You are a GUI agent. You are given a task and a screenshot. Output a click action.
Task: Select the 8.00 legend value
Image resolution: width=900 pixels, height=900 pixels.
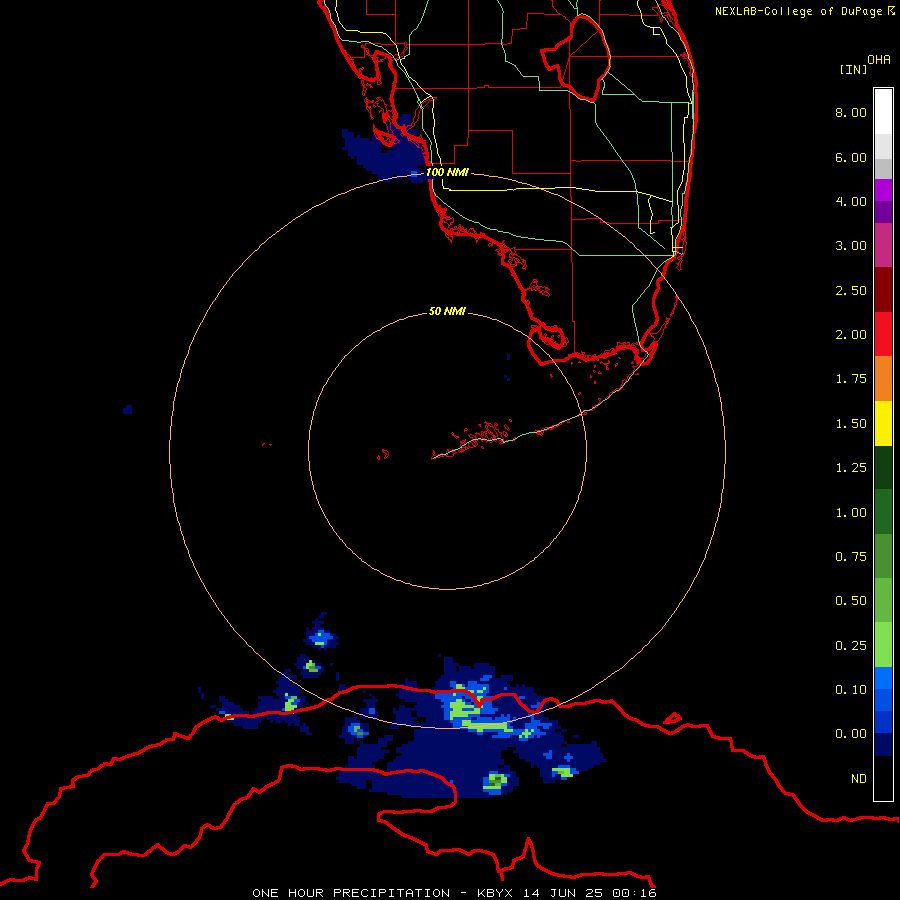[x=851, y=112]
